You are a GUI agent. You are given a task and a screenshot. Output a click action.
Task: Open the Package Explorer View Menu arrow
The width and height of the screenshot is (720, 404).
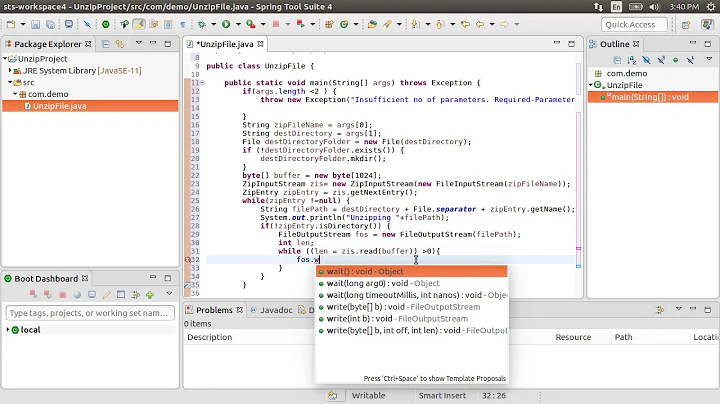pos(138,43)
